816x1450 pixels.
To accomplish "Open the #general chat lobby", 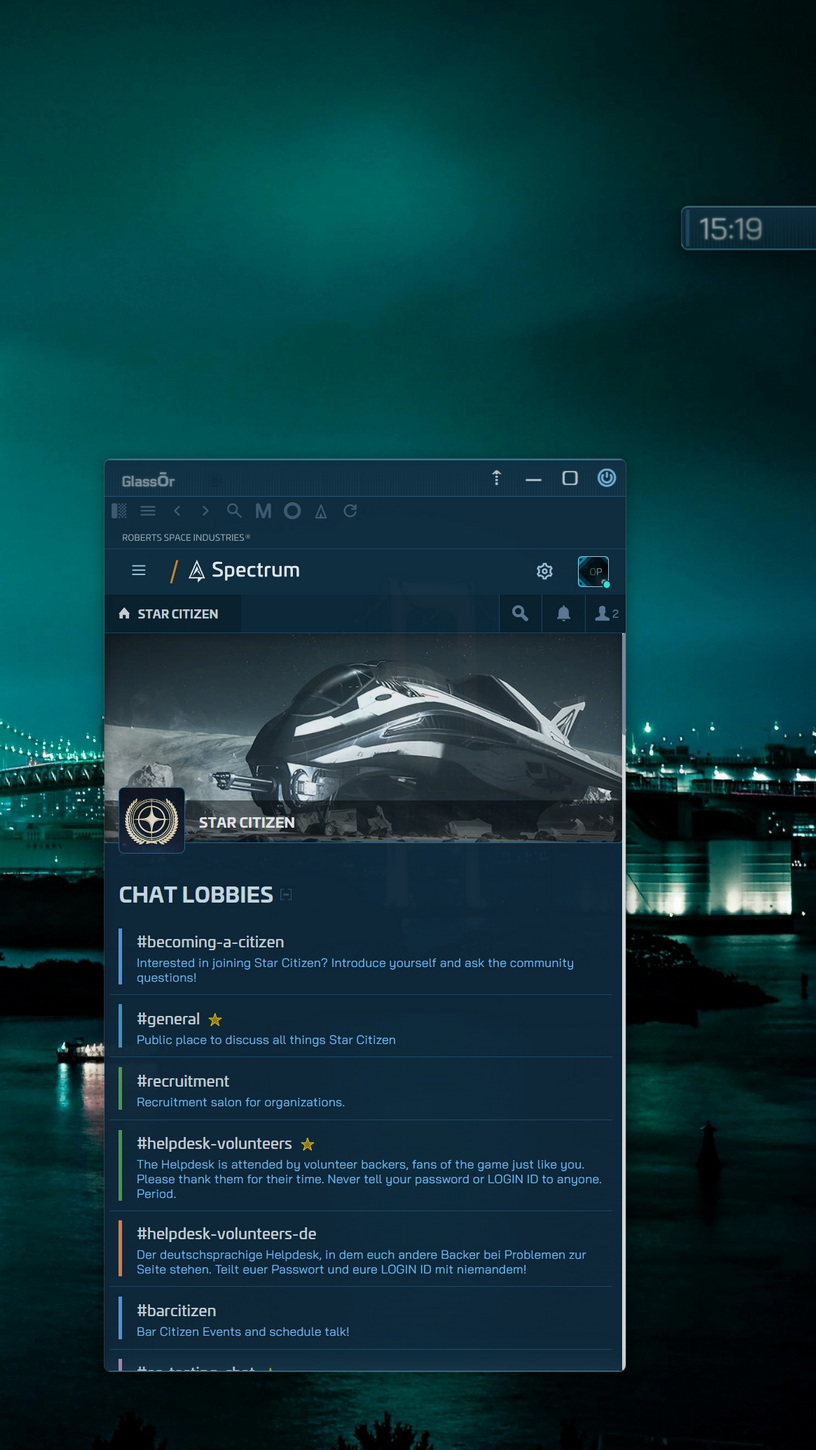I will point(168,1019).
